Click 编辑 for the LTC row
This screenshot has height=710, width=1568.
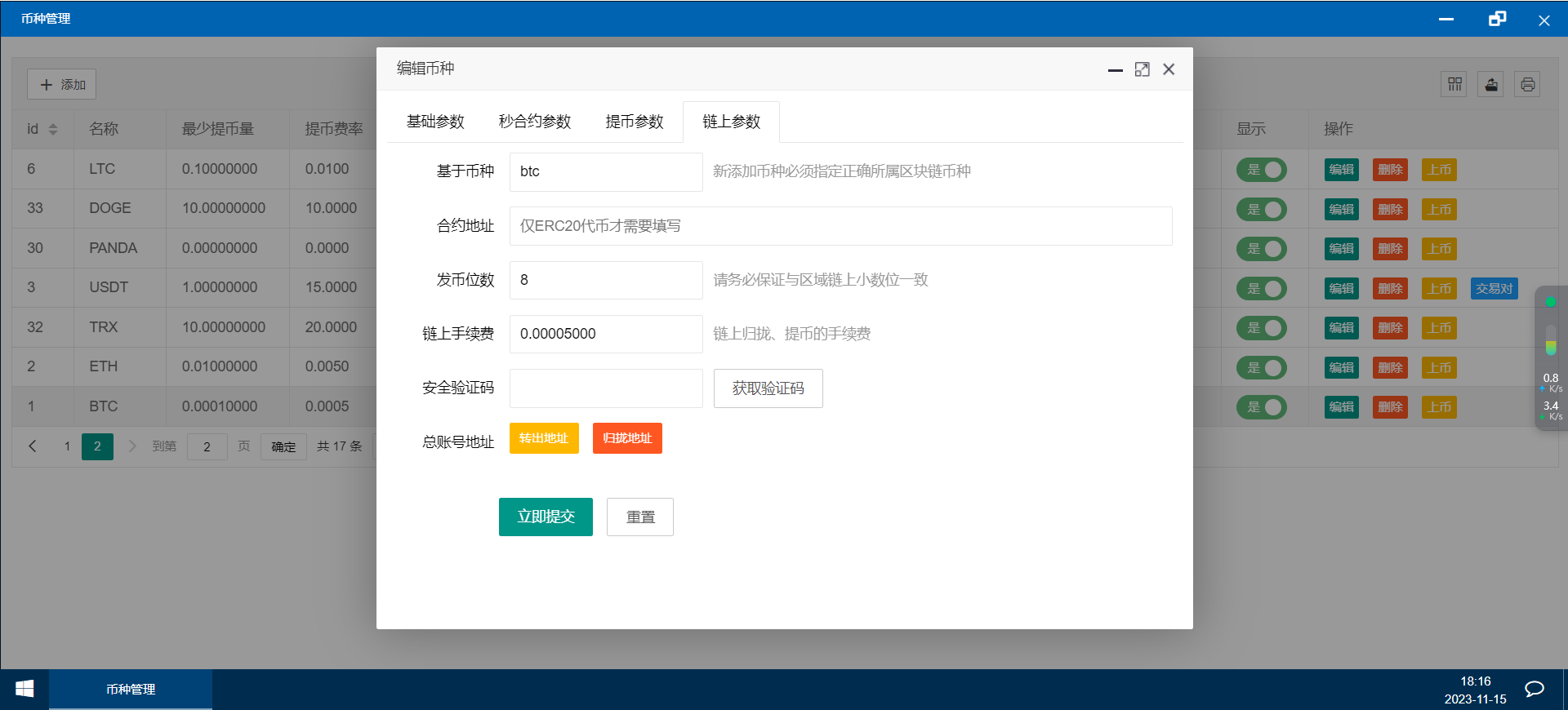click(x=1342, y=170)
